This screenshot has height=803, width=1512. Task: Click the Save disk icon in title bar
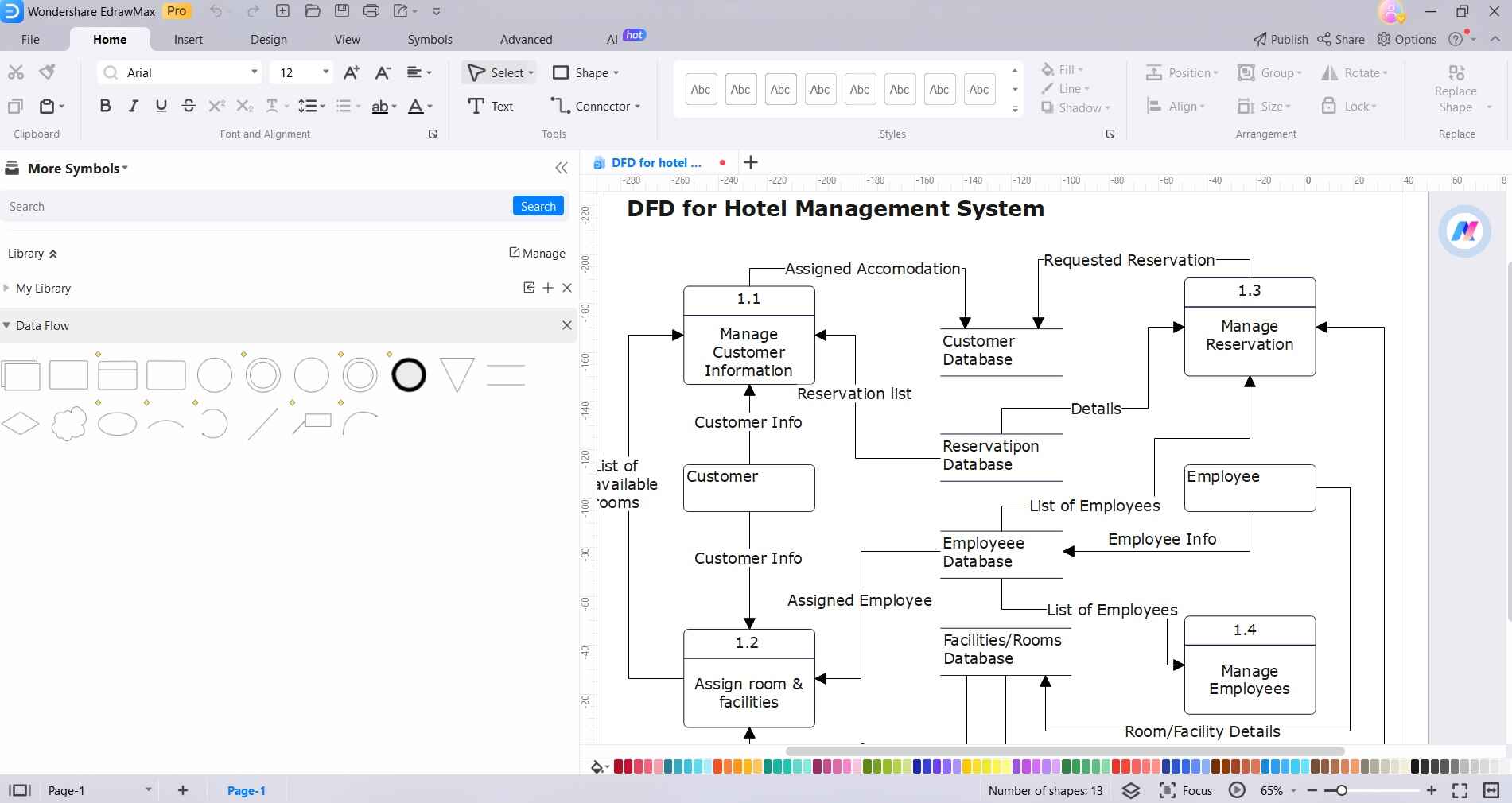342,11
